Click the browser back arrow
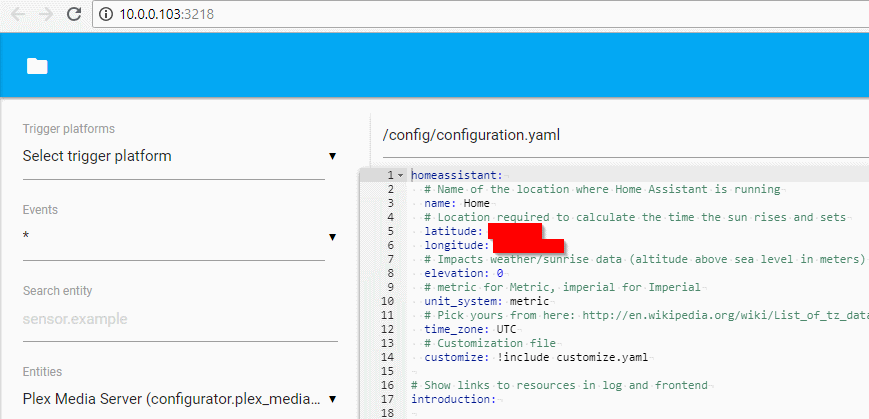869x419 pixels. click(x=18, y=15)
